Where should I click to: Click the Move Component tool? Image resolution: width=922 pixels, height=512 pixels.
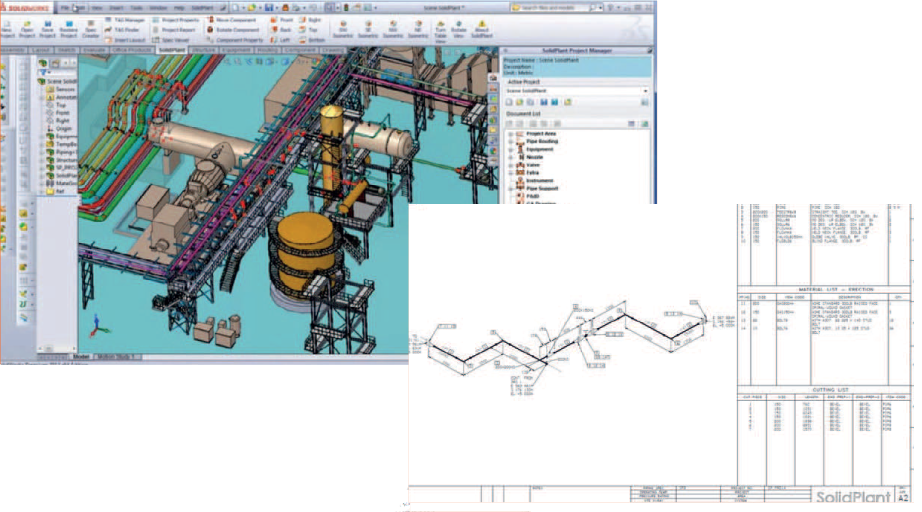tap(236, 19)
